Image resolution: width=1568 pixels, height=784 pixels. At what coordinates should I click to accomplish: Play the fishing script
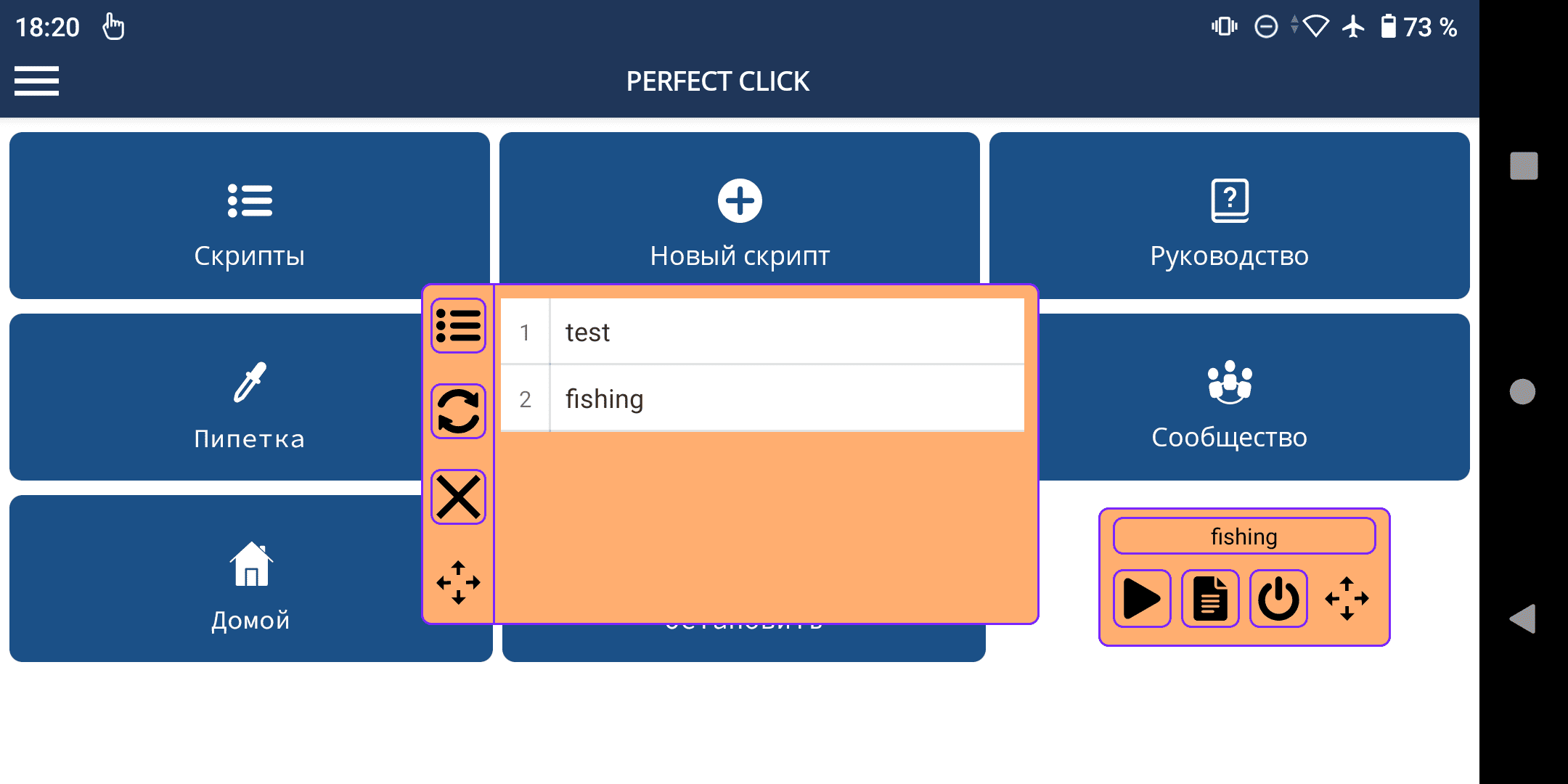pyautogui.click(x=1142, y=599)
